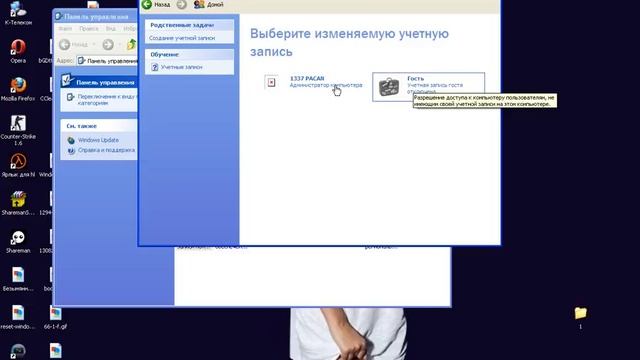Open Правка menu in Панель управления
Image resolution: width=640 pixels, height=360 pixels.
(x=89, y=29)
